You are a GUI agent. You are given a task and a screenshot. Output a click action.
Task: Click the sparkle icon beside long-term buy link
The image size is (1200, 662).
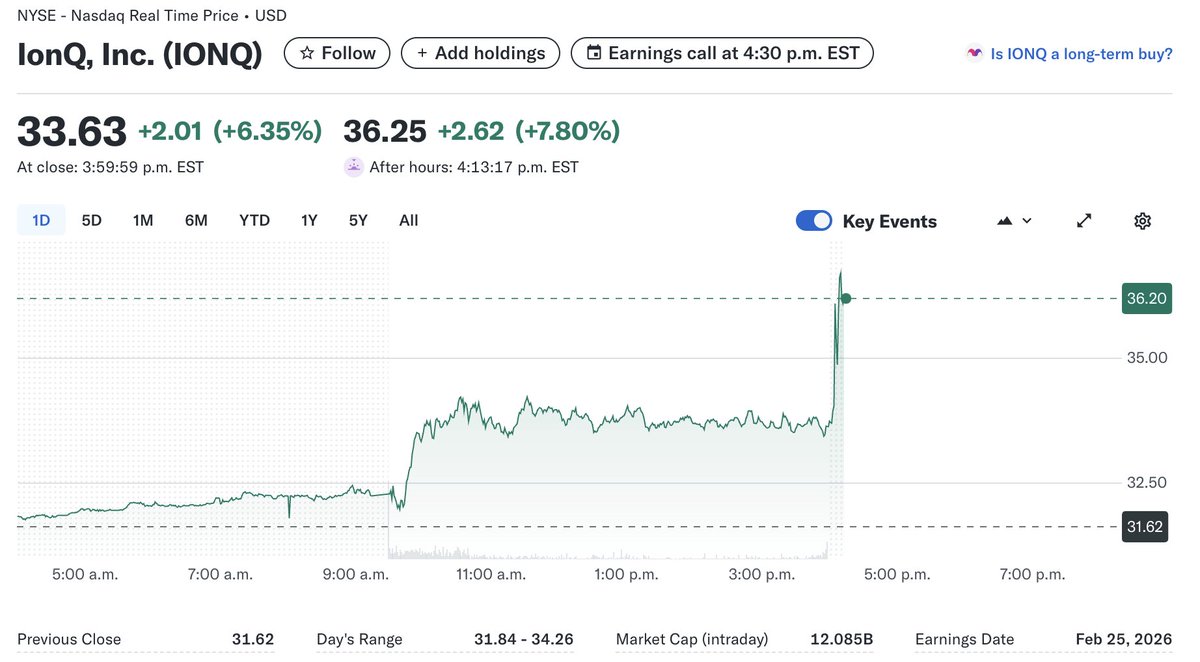pos(974,53)
